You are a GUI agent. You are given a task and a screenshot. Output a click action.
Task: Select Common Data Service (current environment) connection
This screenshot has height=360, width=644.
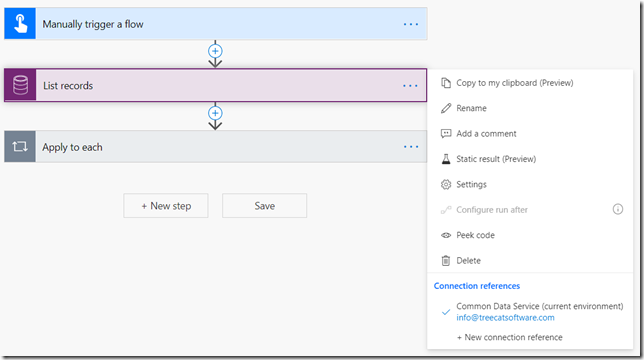[x=540, y=306]
